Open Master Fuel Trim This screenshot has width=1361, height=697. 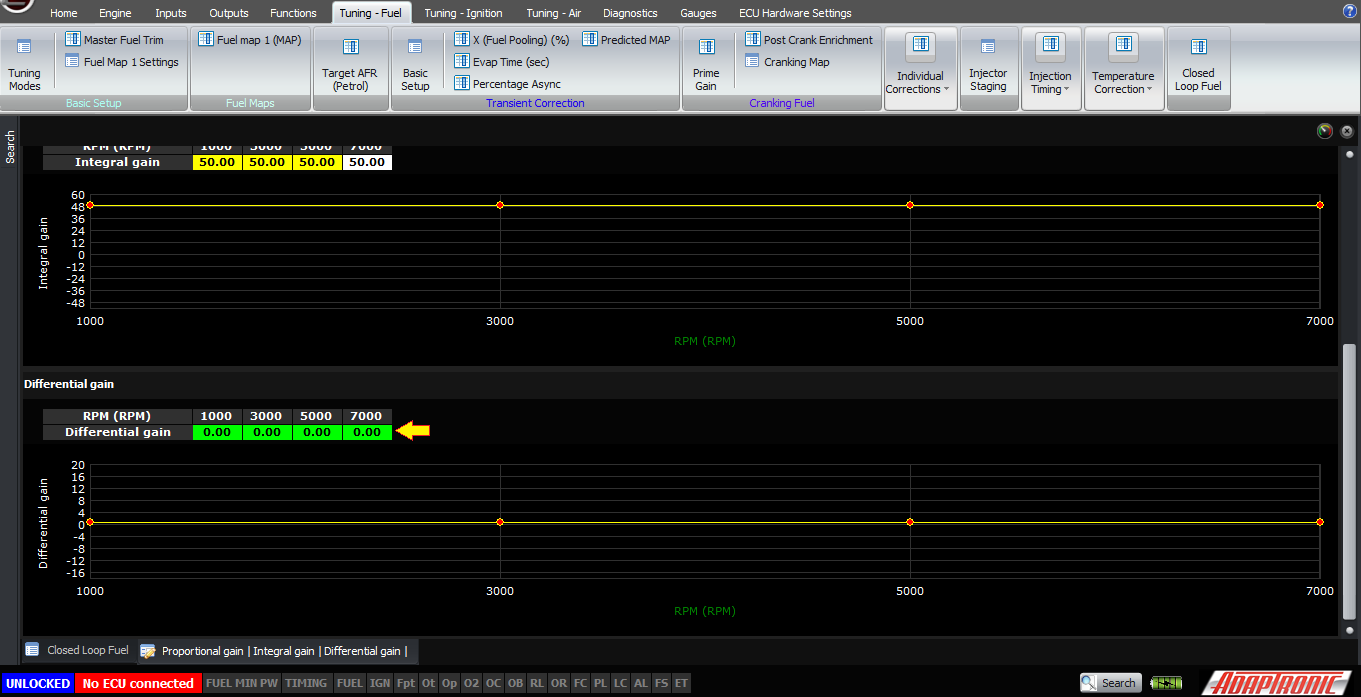pos(114,40)
